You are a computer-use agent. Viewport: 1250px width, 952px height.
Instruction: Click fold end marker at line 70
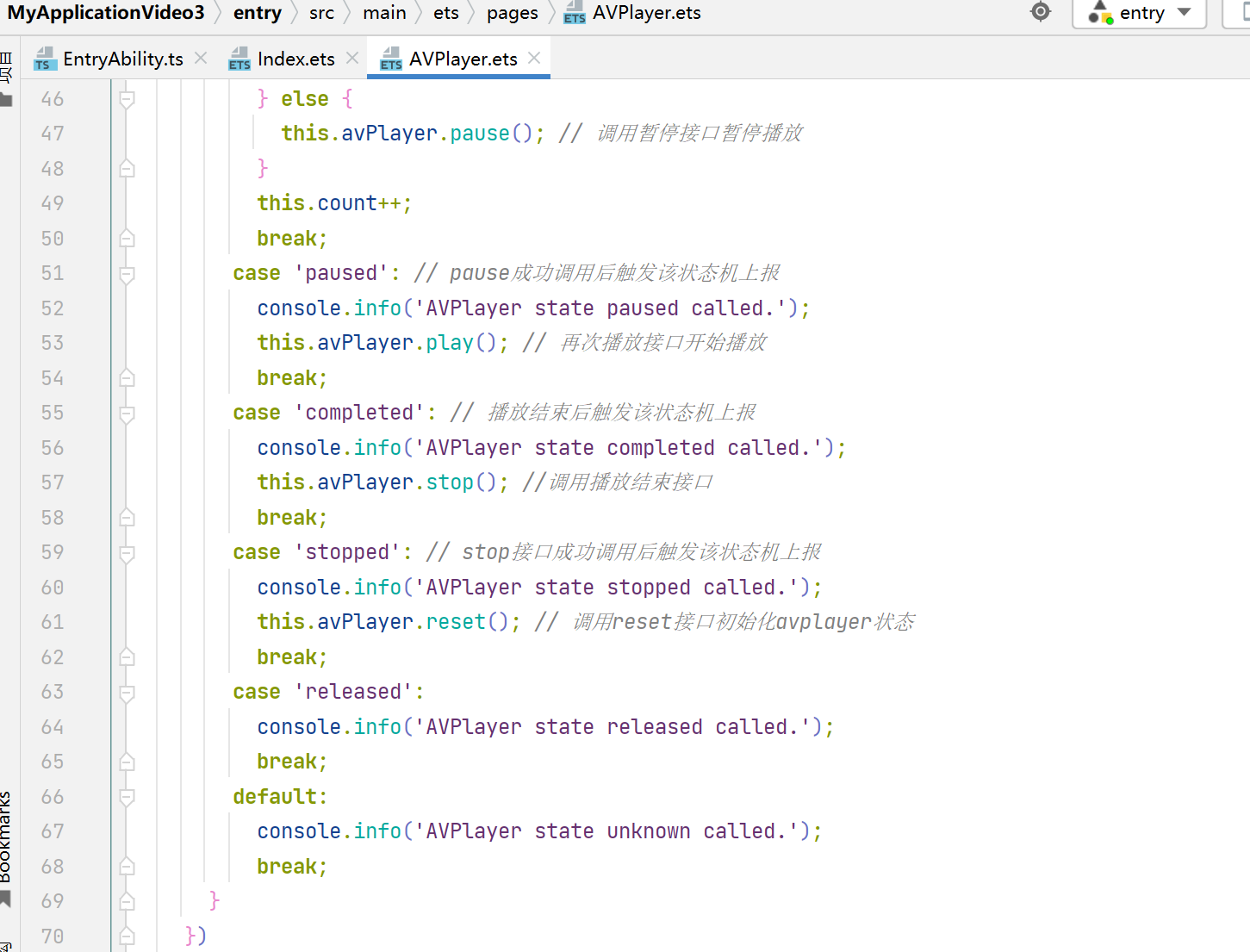pos(127,936)
